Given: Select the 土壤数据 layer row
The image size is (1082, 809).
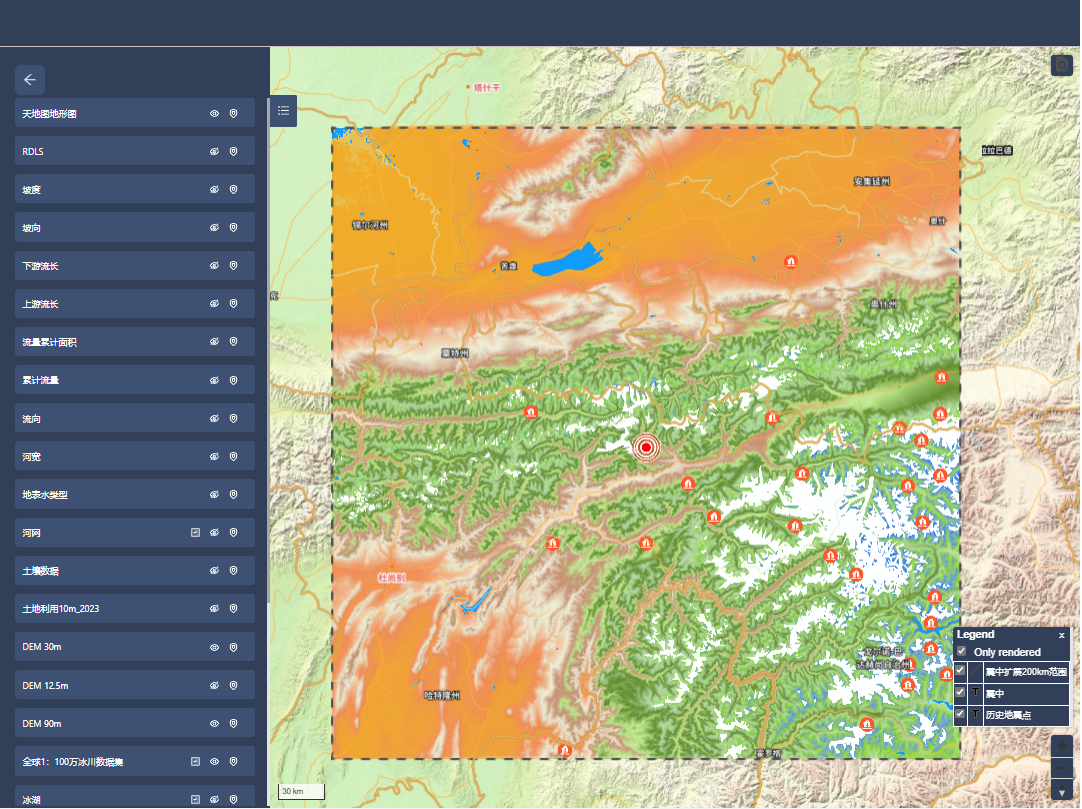Looking at the screenshot, I should point(135,570).
